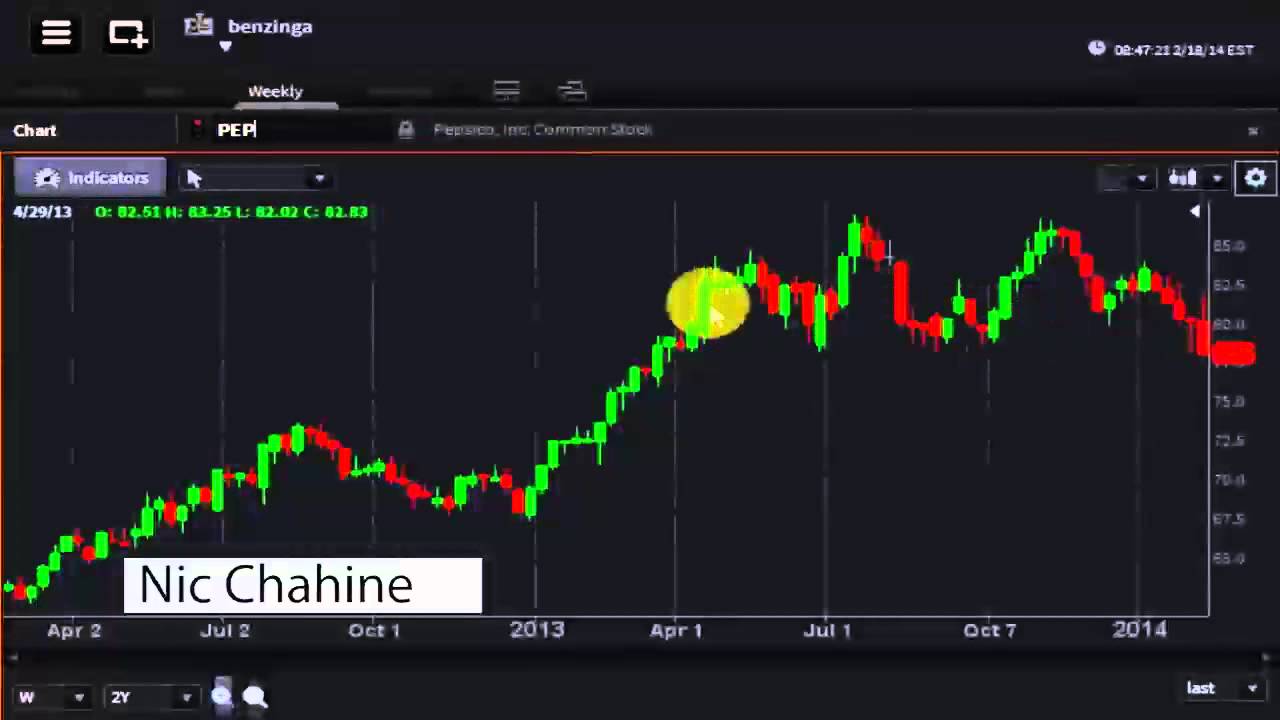Click the Apr 1 date axis label

(676, 630)
